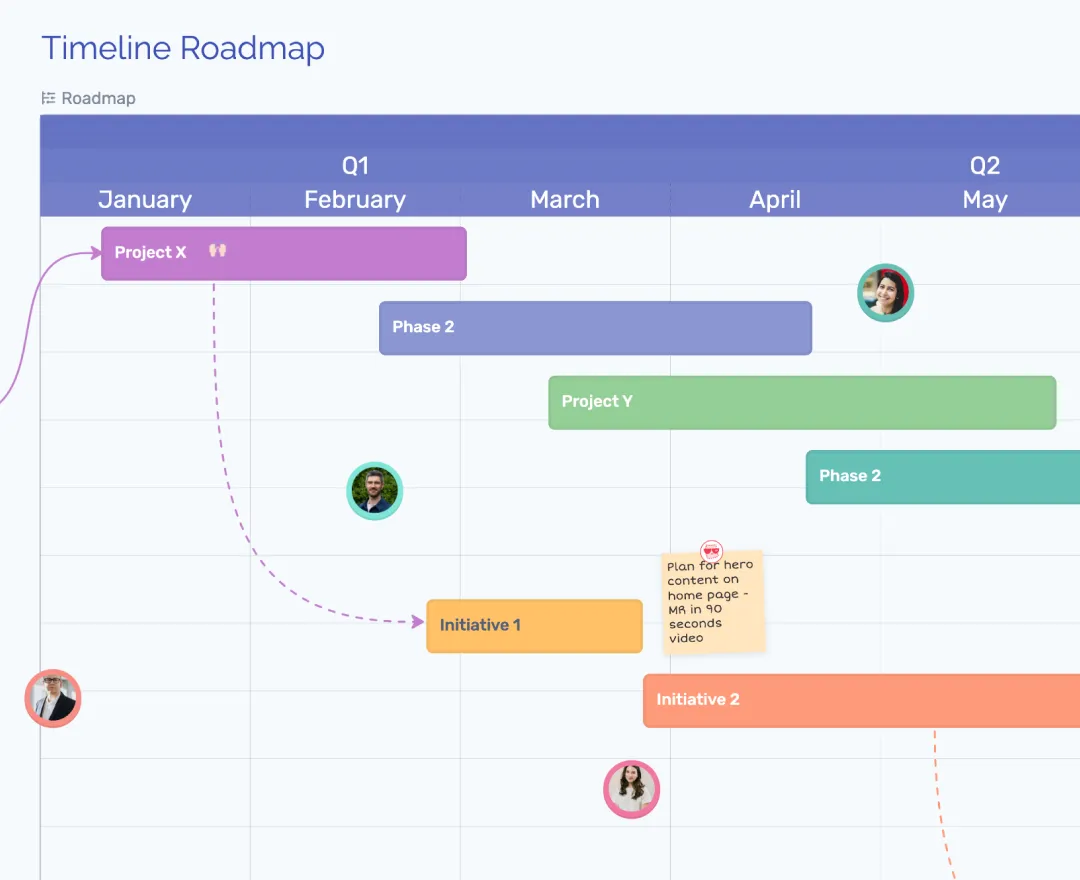
Task: Select the teal Phase 2 bar in April
Action: coord(940,477)
